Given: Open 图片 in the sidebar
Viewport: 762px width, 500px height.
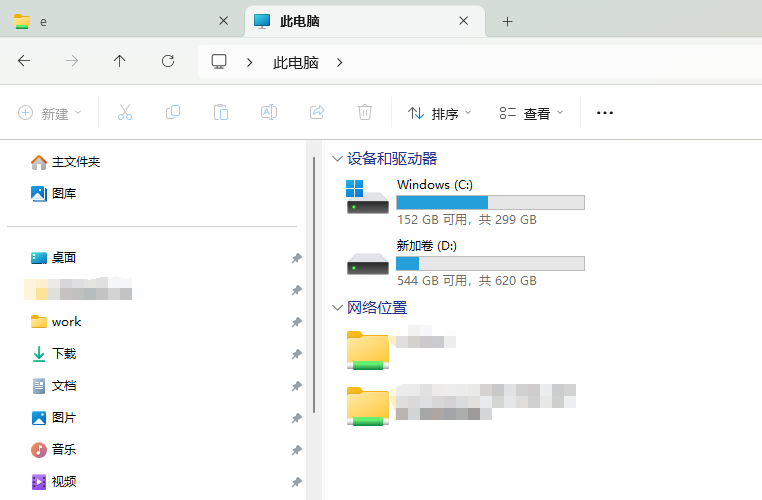Looking at the screenshot, I should tap(53, 417).
